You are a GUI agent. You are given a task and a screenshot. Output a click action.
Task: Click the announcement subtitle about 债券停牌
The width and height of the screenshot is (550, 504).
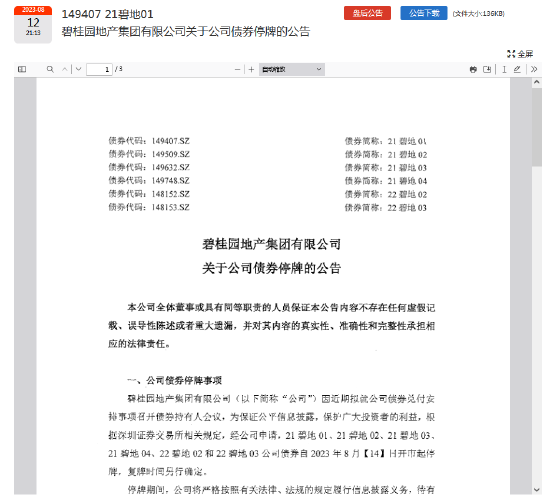point(186,32)
